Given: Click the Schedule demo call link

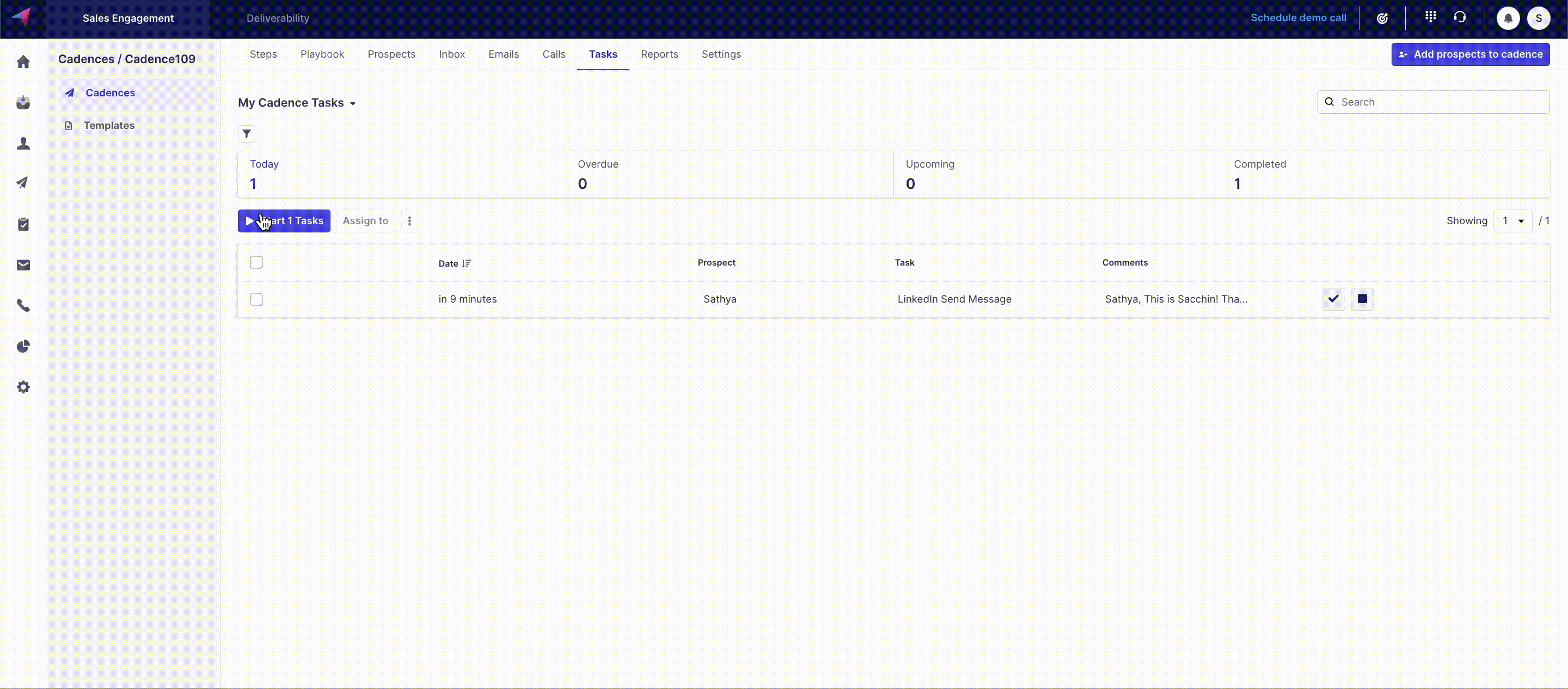Looking at the screenshot, I should pyautogui.click(x=1298, y=17).
